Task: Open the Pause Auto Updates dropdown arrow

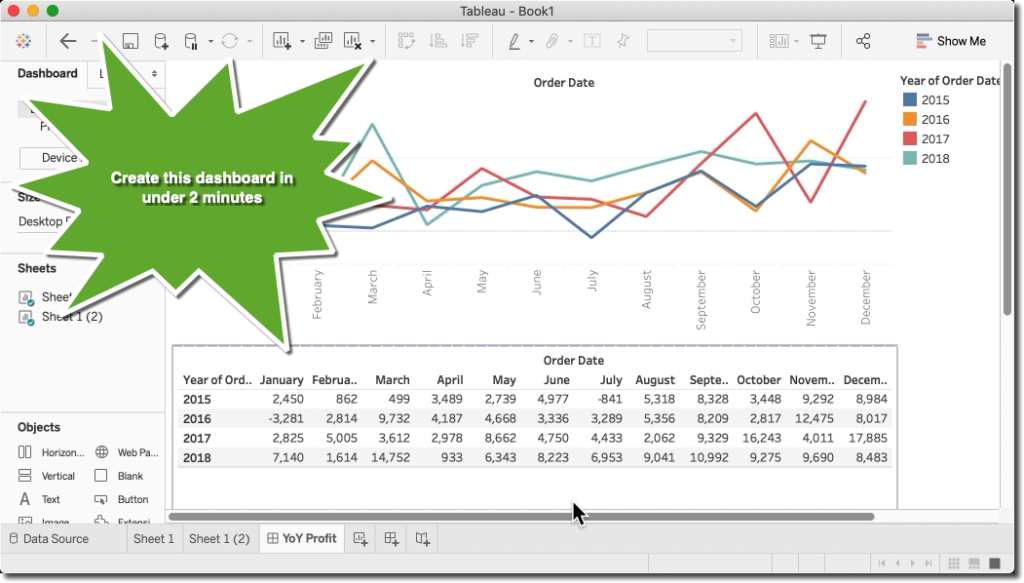Action: click(x=210, y=42)
